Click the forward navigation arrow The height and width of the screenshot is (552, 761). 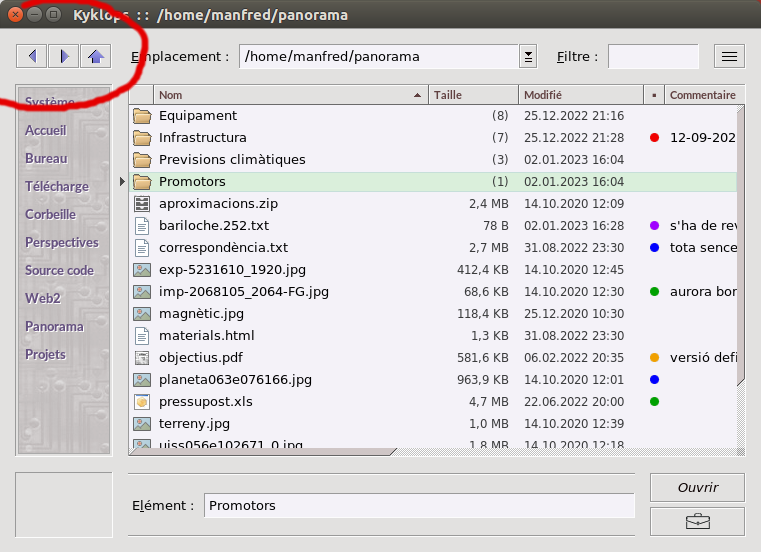64,56
